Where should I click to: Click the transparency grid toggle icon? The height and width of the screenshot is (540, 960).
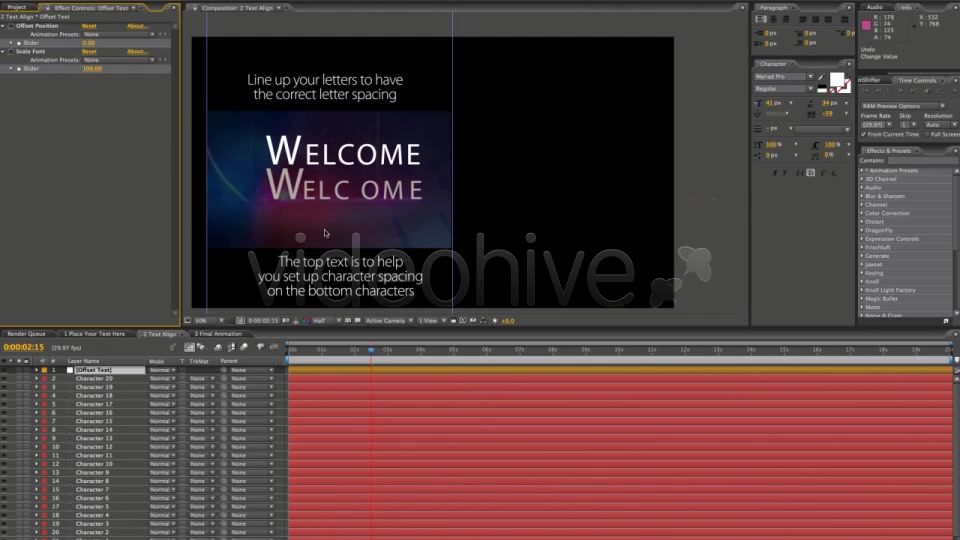pyautogui.click(x=358, y=321)
